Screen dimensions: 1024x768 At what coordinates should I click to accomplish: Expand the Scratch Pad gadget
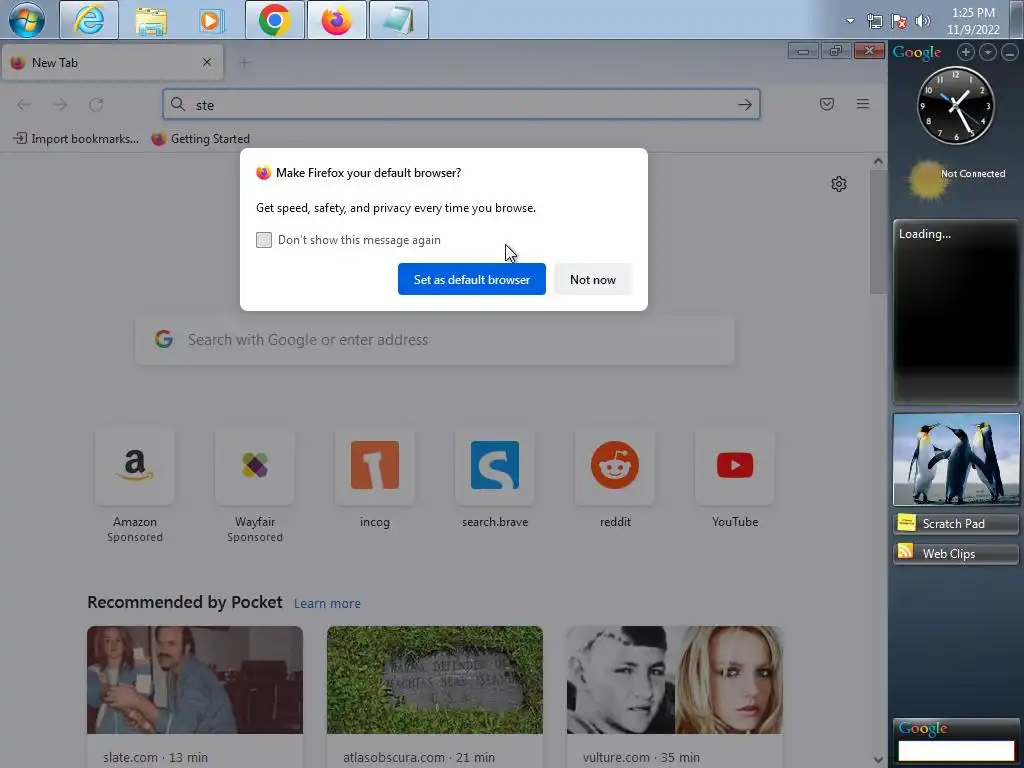pos(956,524)
